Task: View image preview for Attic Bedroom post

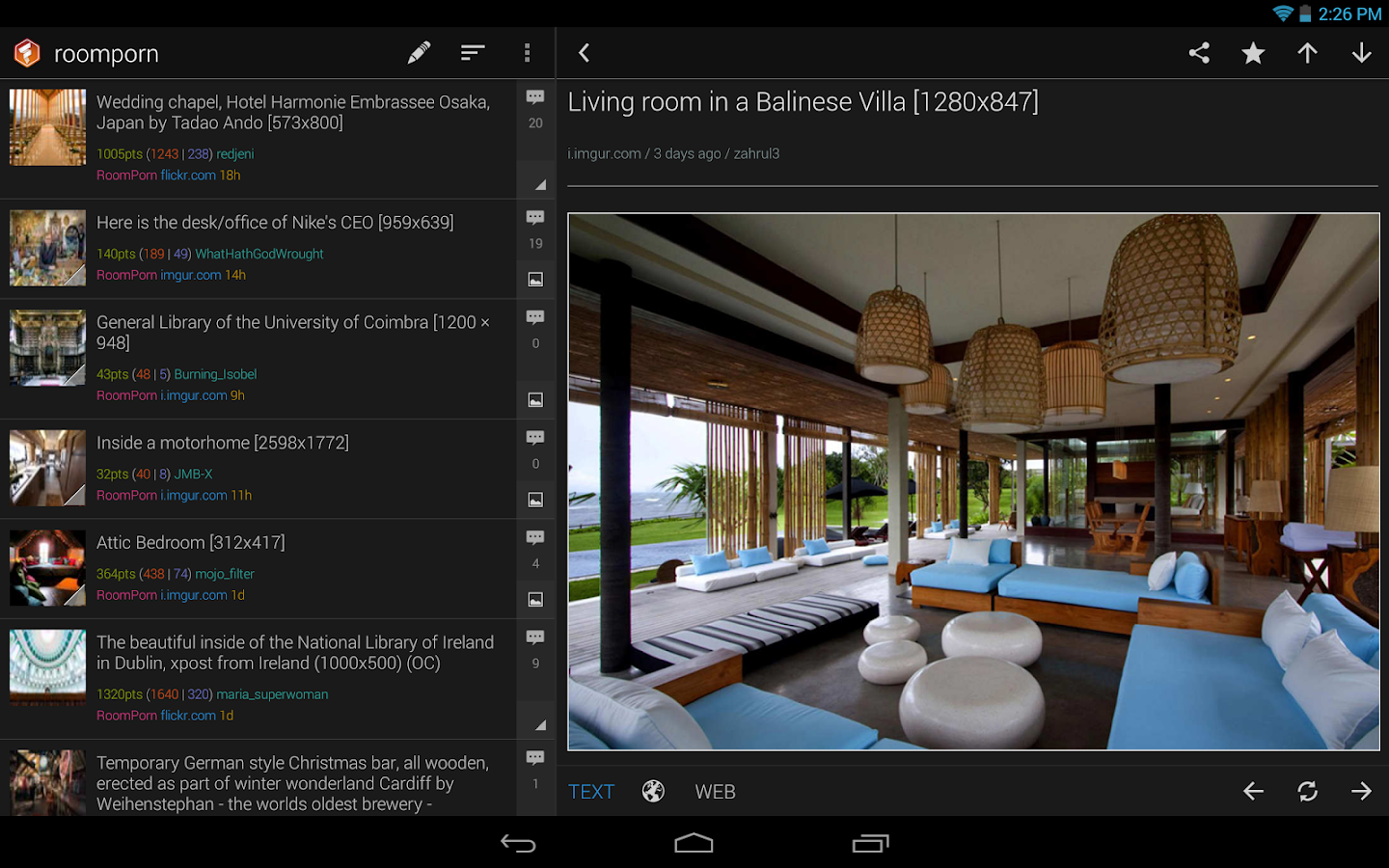Action: (x=535, y=600)
